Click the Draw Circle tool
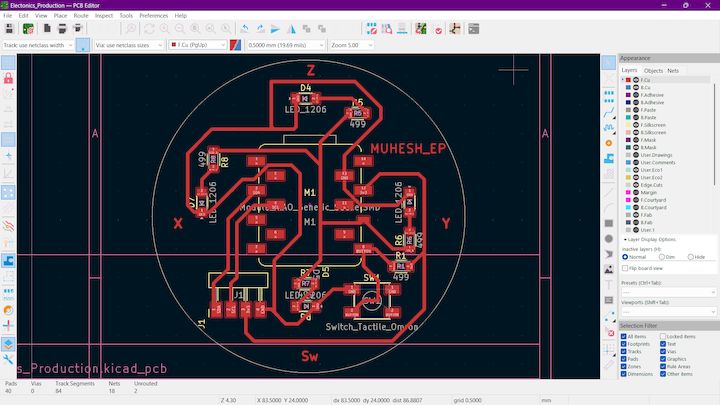 point(608,239)
